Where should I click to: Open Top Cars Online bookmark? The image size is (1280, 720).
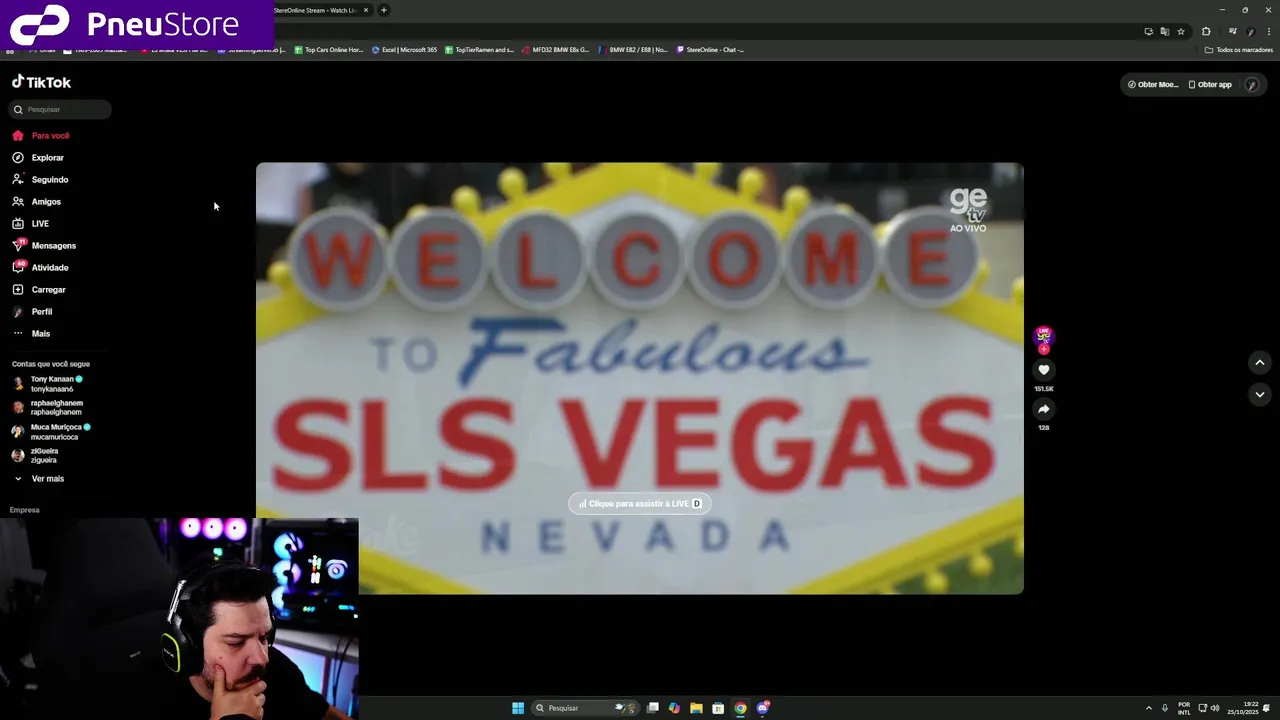(x=329, y=50)
